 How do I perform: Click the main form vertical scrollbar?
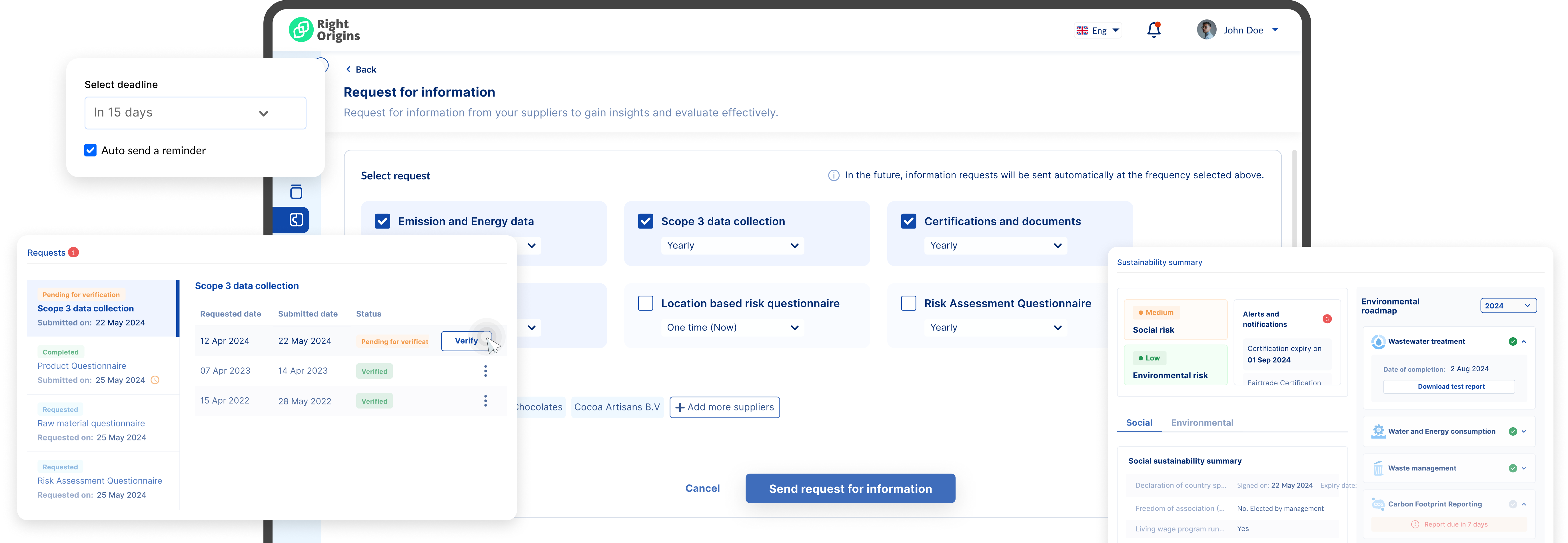[1293, 198]
